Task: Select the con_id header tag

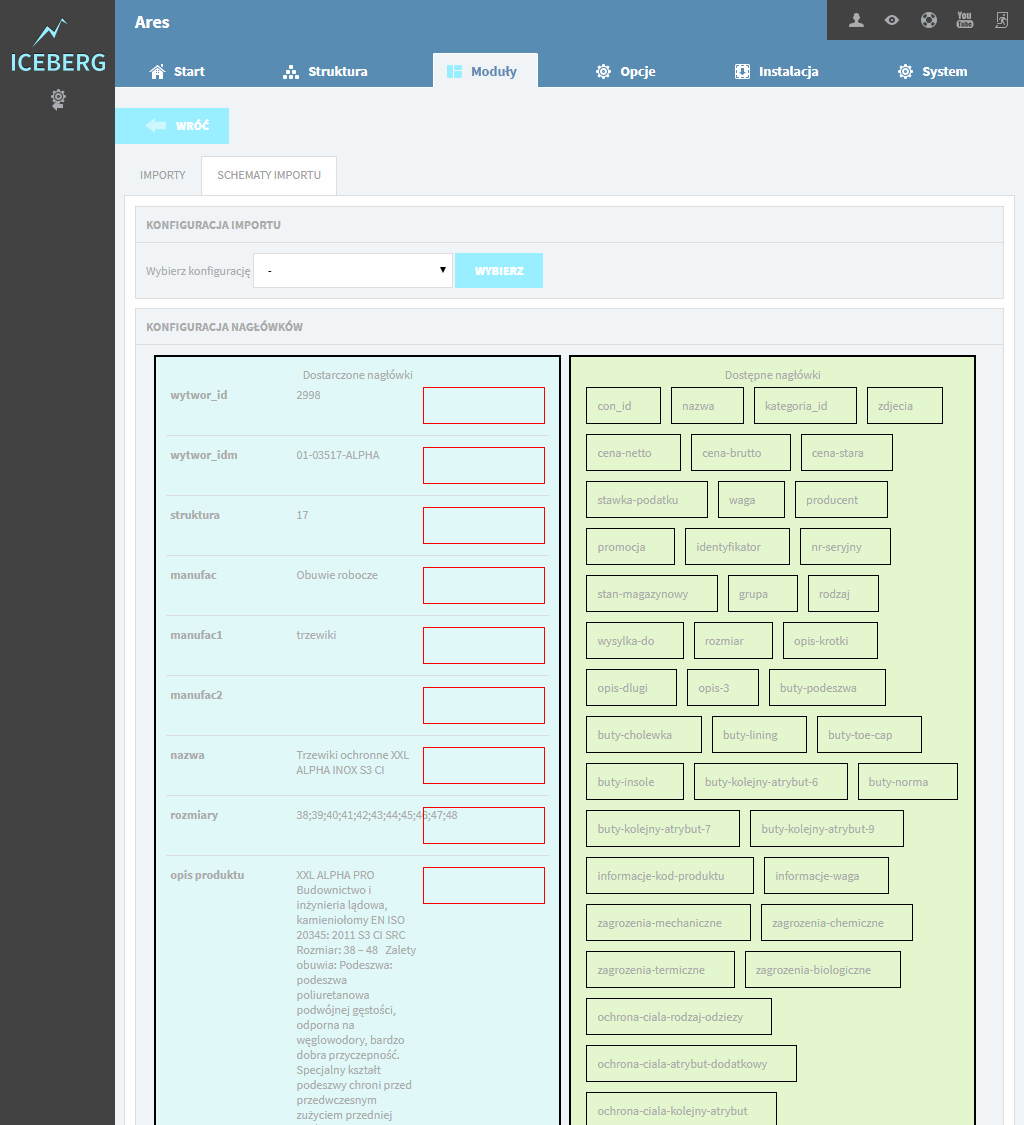Action: (624, 405)
